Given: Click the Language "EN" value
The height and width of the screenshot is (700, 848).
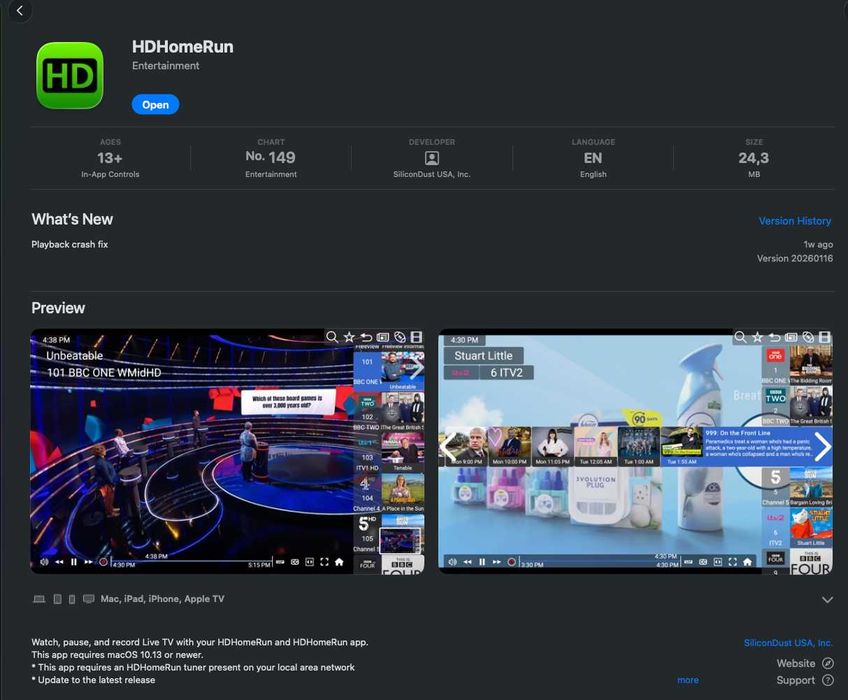Looking at the screenshot, I should 593,158.
